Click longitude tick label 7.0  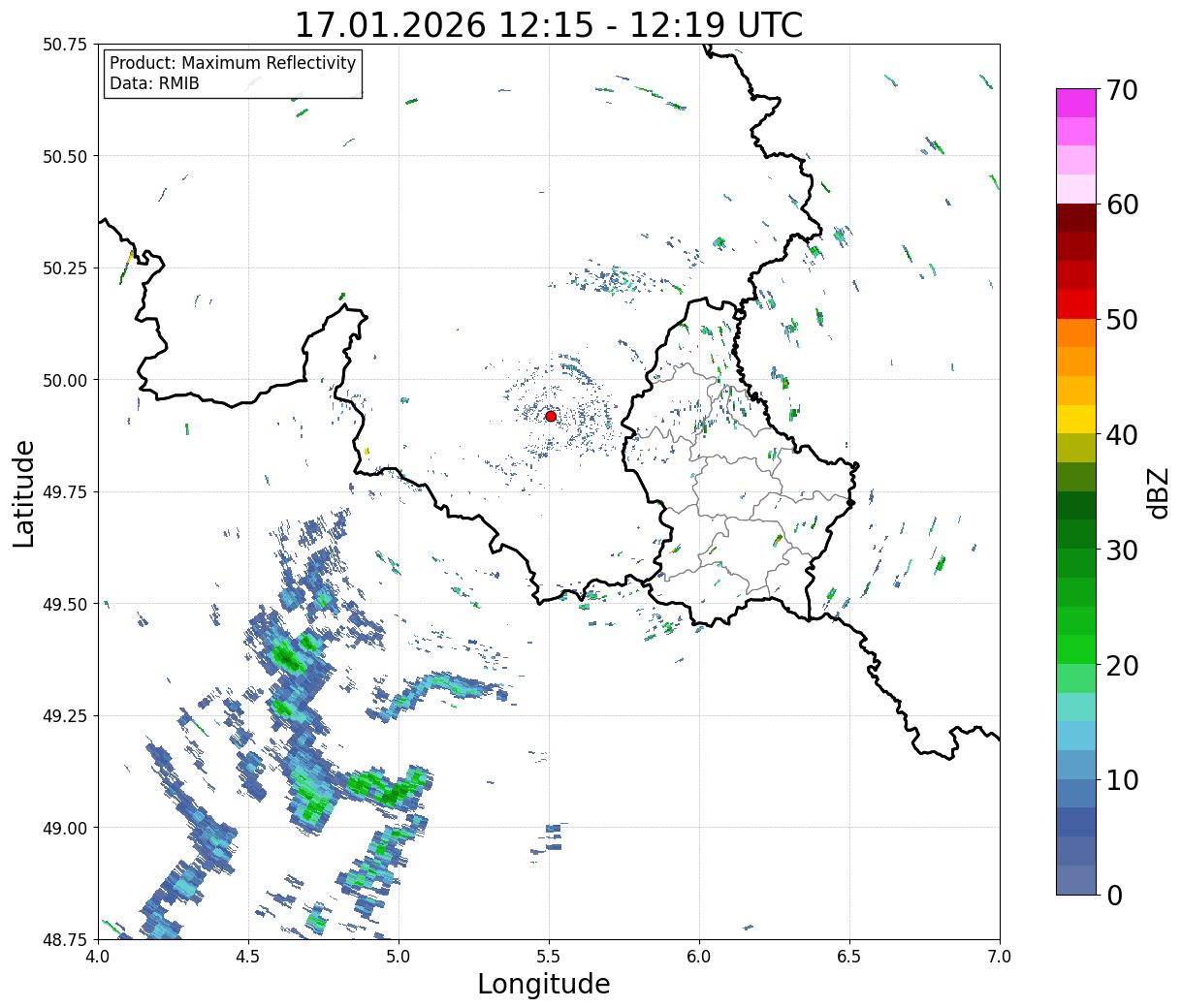click(1000, 957)
